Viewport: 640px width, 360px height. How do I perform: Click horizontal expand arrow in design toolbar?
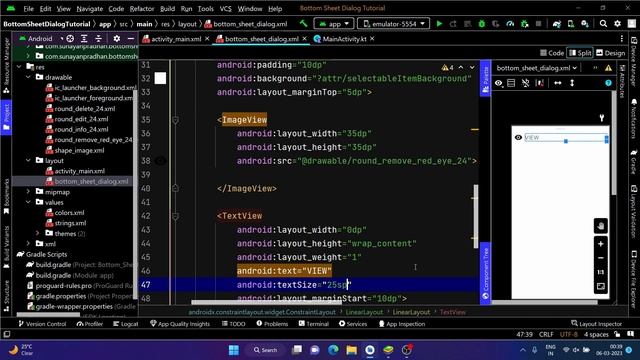[558, 83]
